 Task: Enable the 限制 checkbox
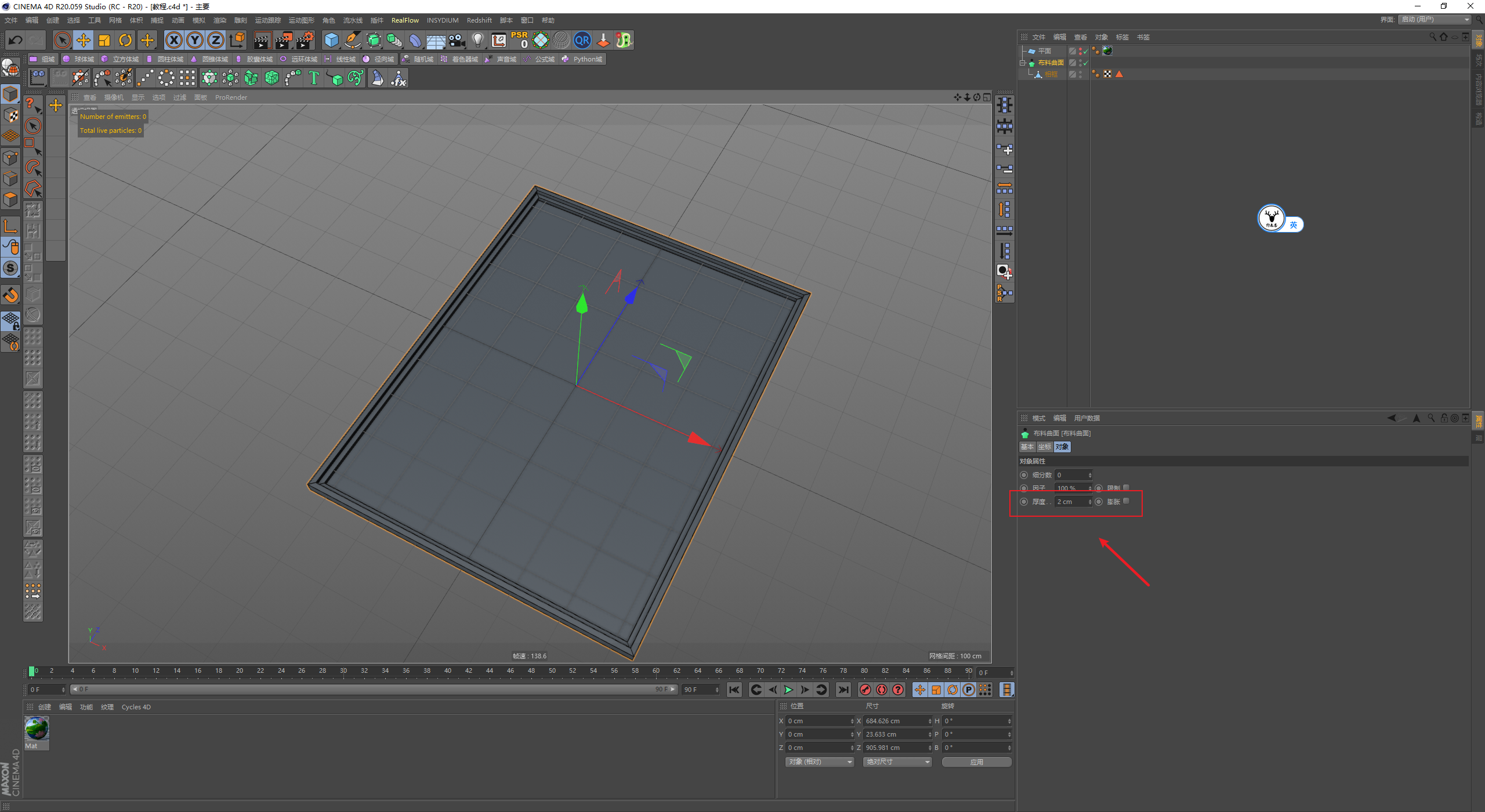click(x=1126, y=488)
